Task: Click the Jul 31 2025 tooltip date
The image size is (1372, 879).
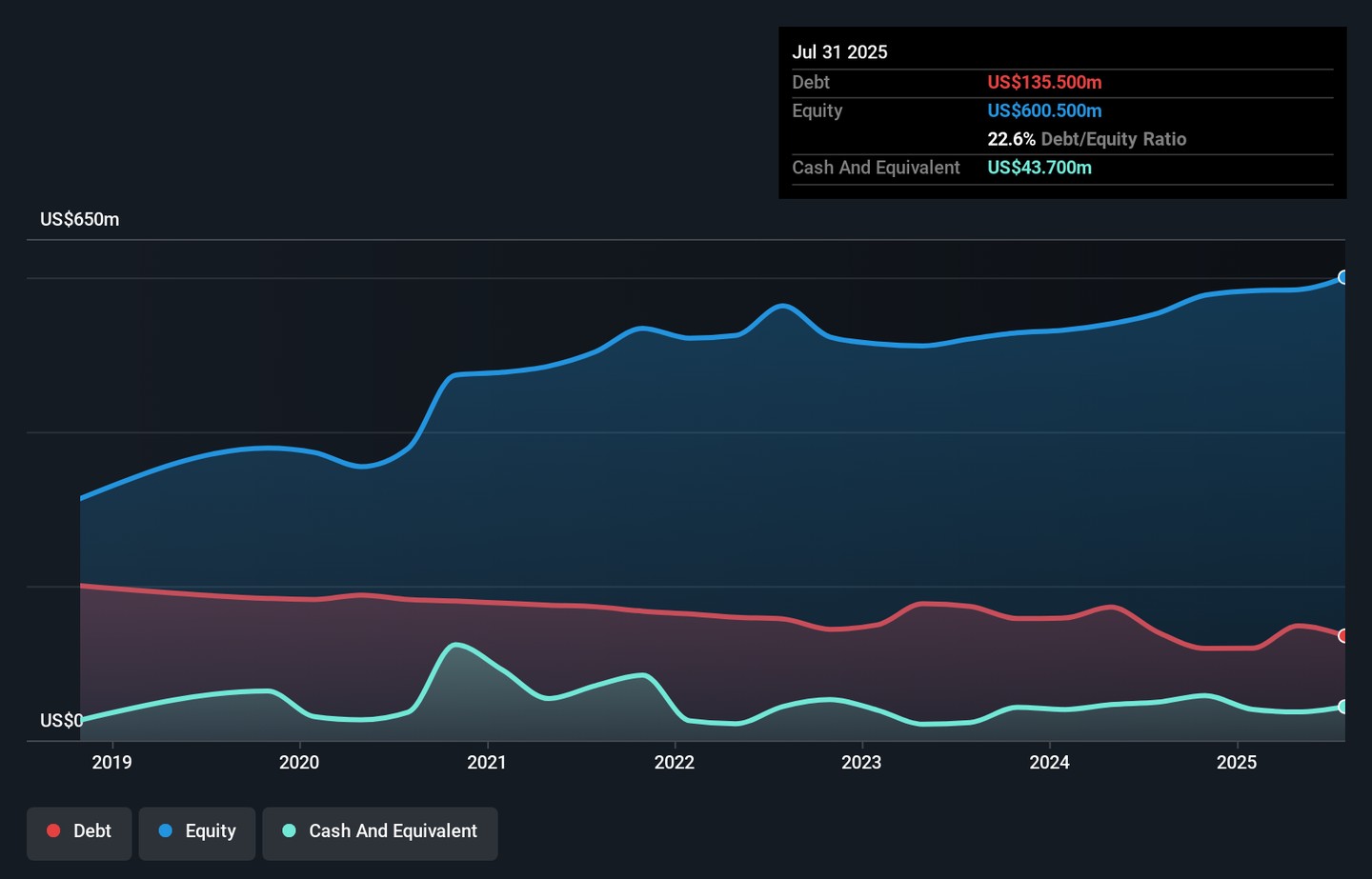Action: [839, 52]
